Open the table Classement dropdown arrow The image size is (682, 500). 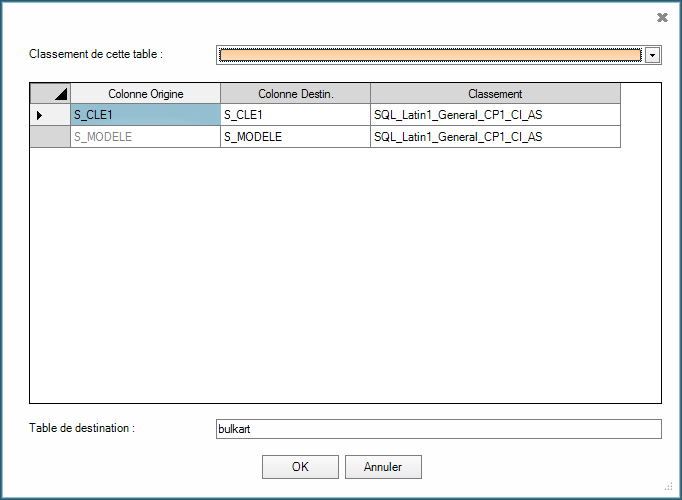[653, 55]
